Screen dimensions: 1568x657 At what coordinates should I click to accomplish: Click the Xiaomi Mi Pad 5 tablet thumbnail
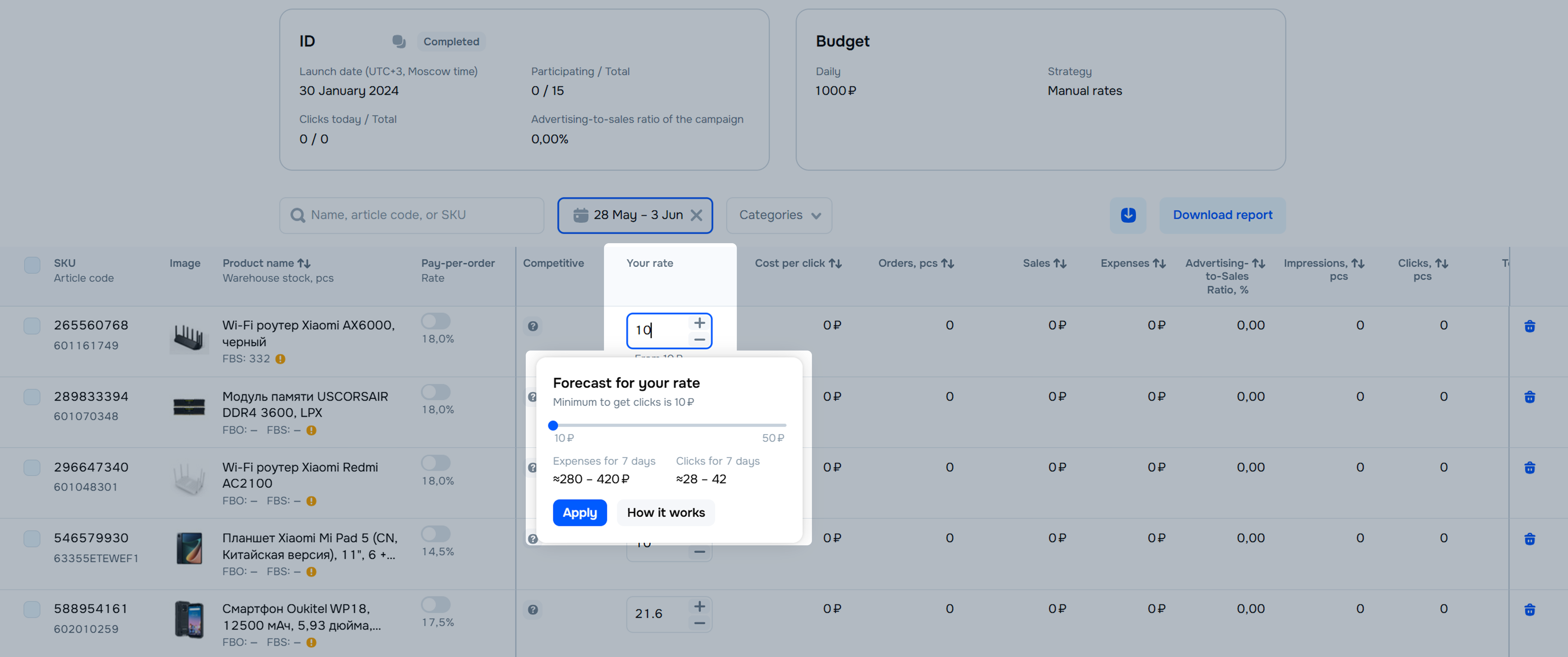pos(189,548)
